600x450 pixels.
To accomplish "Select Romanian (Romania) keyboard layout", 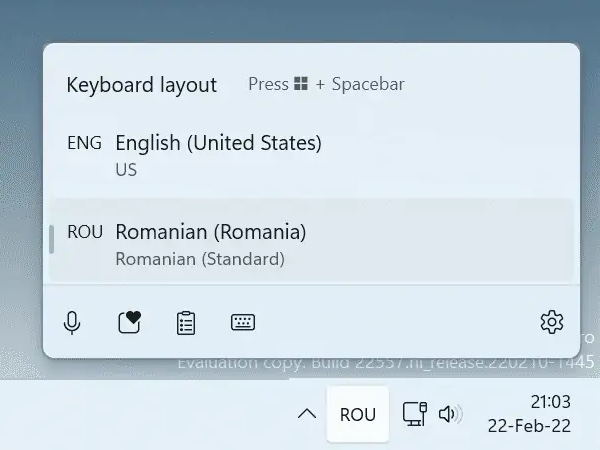I will 211,232.
